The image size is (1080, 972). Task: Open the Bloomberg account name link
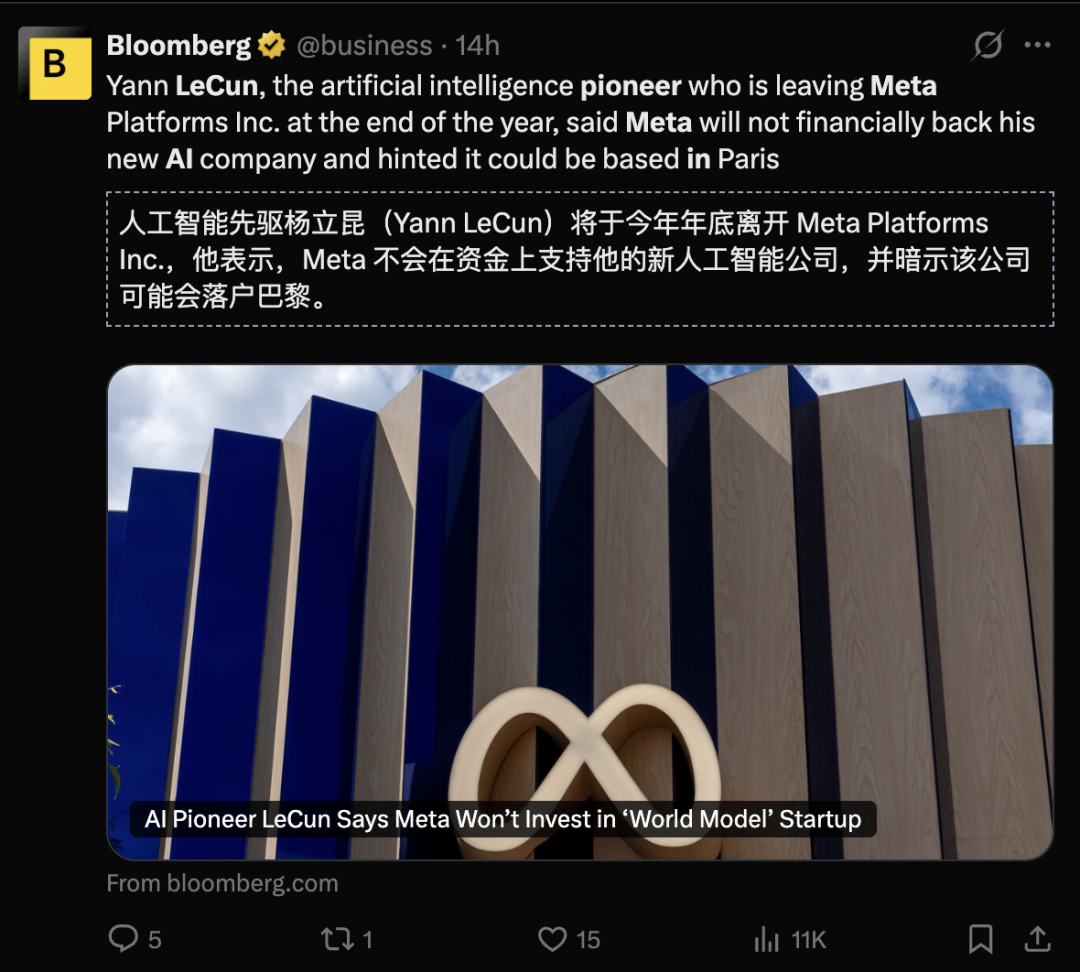[x=179, y=45]
